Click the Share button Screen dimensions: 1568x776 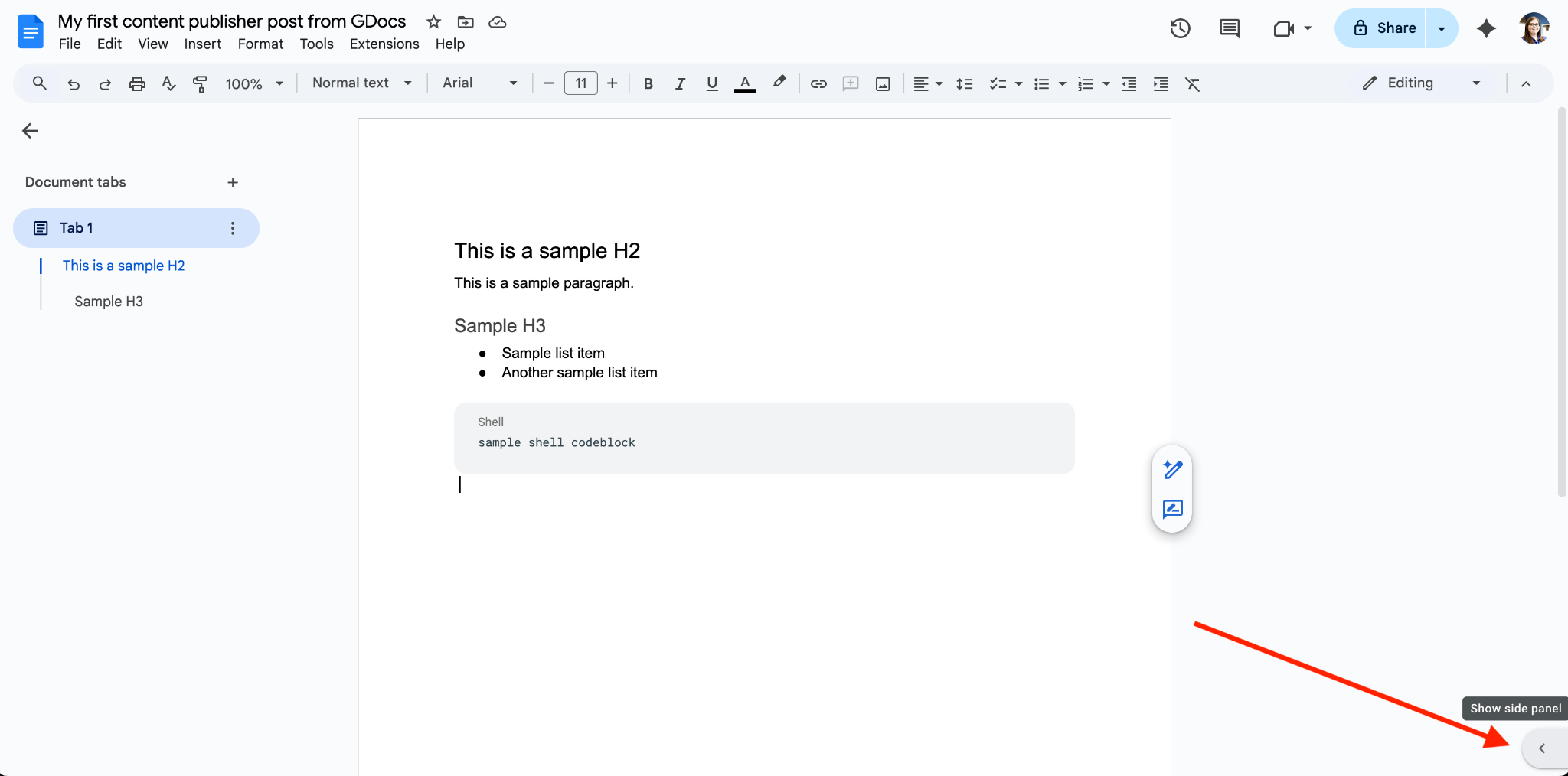(1385, 28)
